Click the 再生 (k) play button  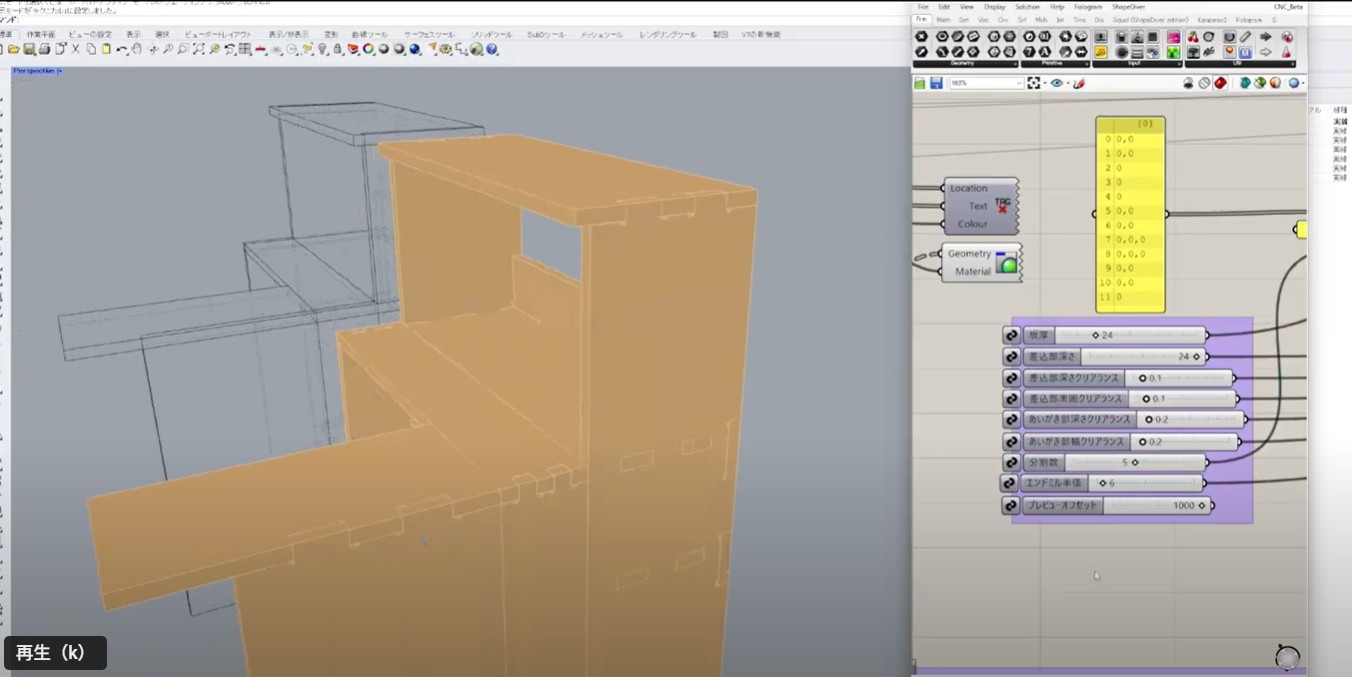[x=56, y=653]
